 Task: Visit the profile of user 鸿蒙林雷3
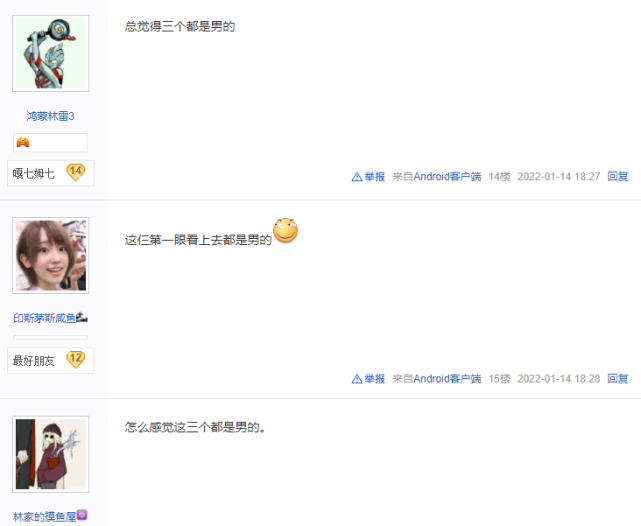(50, 116)
